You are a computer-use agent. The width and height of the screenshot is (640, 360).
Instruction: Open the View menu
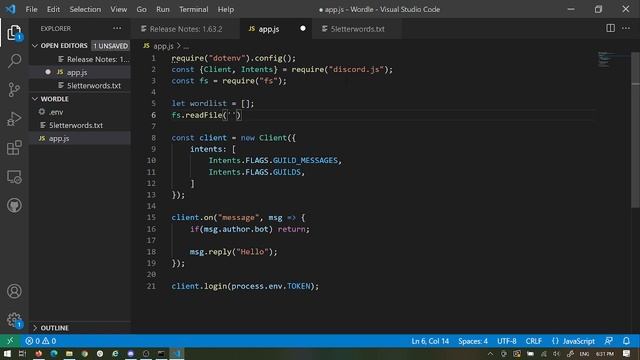coord(118,9)
